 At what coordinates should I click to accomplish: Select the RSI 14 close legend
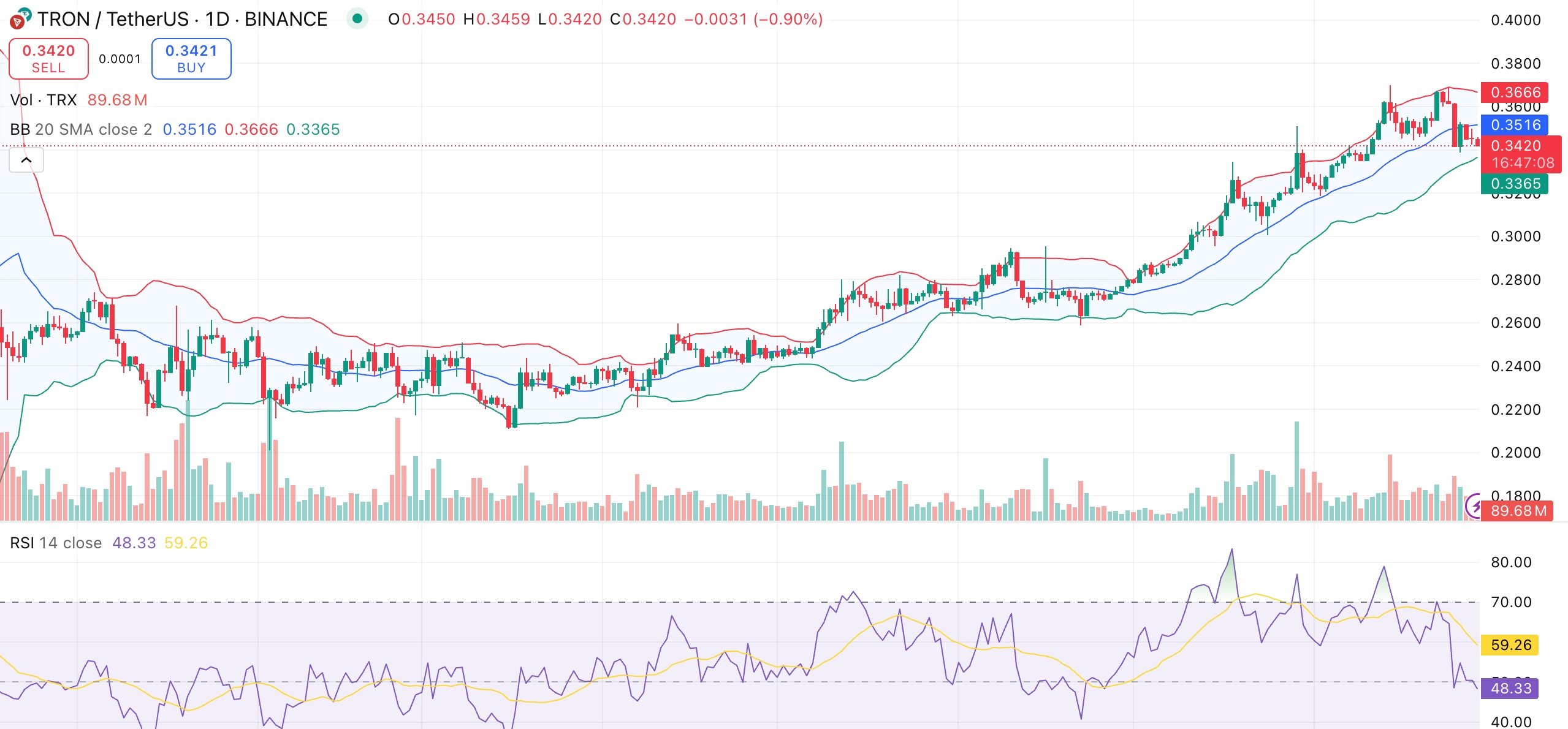click(x=56, y=543)
